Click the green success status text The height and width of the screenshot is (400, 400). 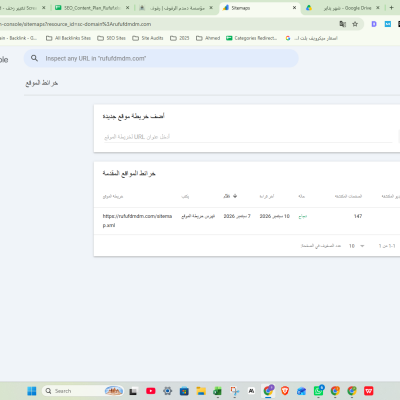click(303, 216)
